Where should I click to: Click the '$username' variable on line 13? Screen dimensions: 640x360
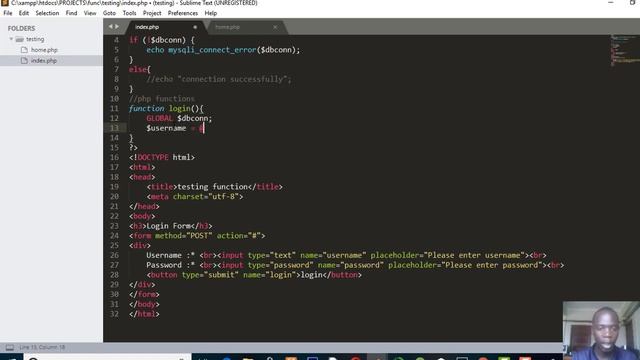(166, 128)
